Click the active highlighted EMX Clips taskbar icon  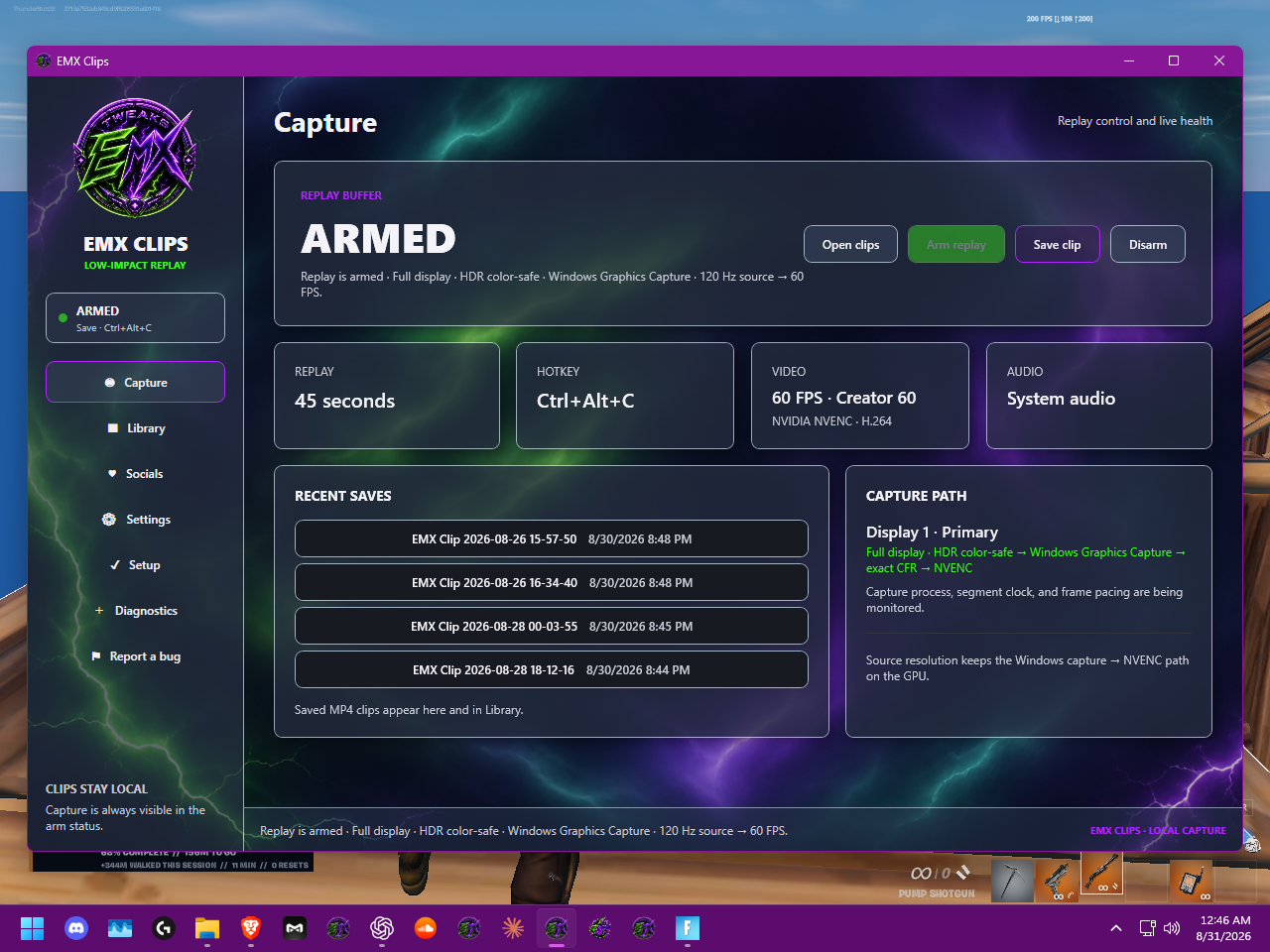point(557,928)
